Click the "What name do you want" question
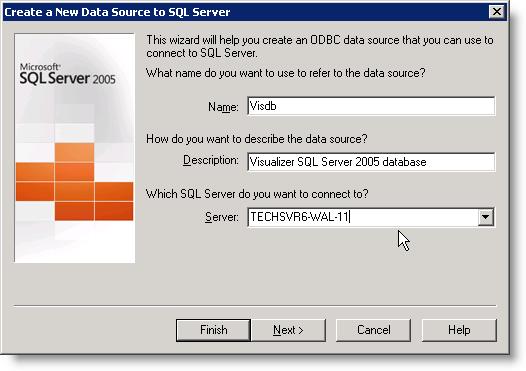Screen dimensions: 526x371 point(286,73)
